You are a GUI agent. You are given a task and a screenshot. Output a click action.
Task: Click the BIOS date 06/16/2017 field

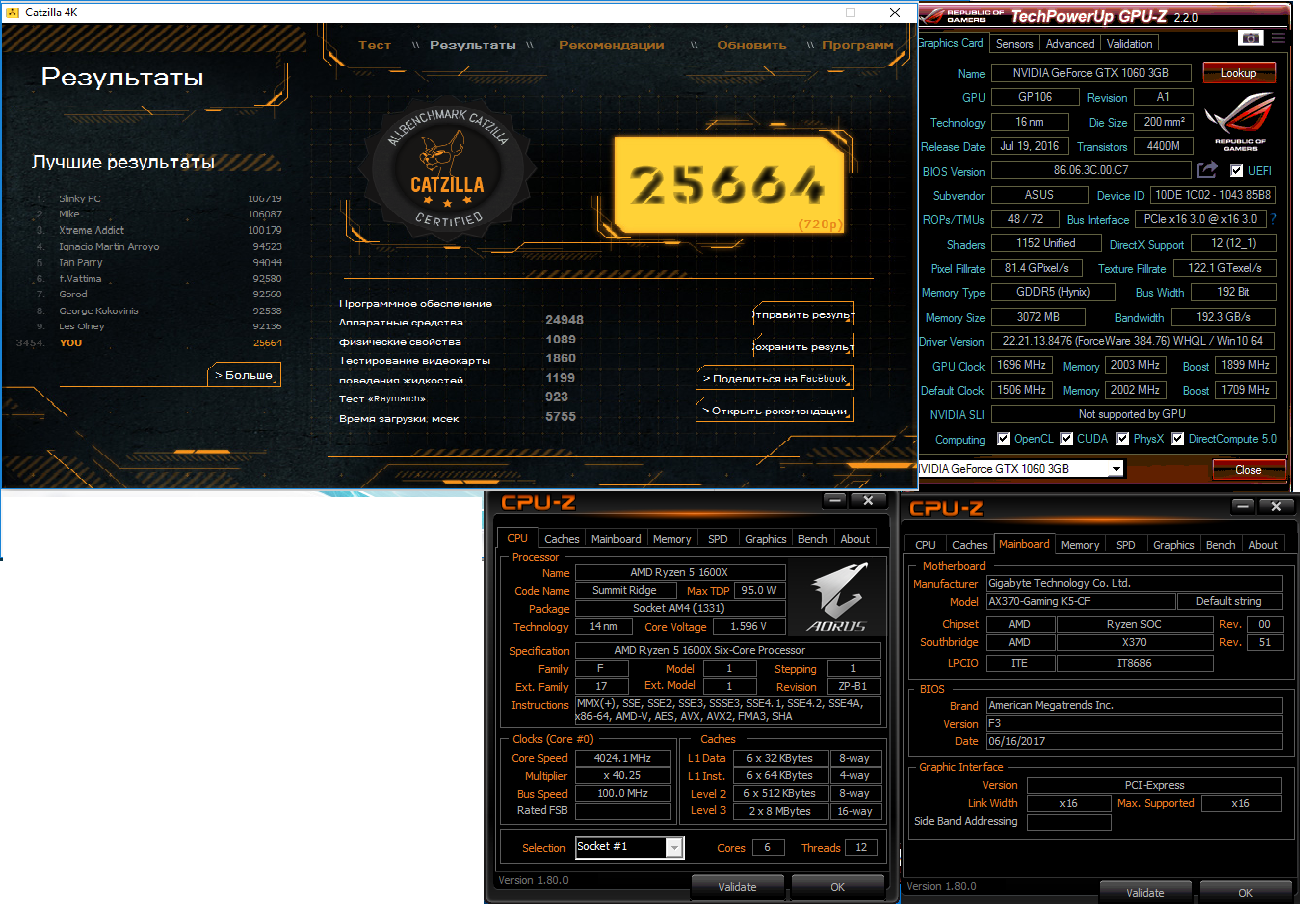click(1134, 741)
